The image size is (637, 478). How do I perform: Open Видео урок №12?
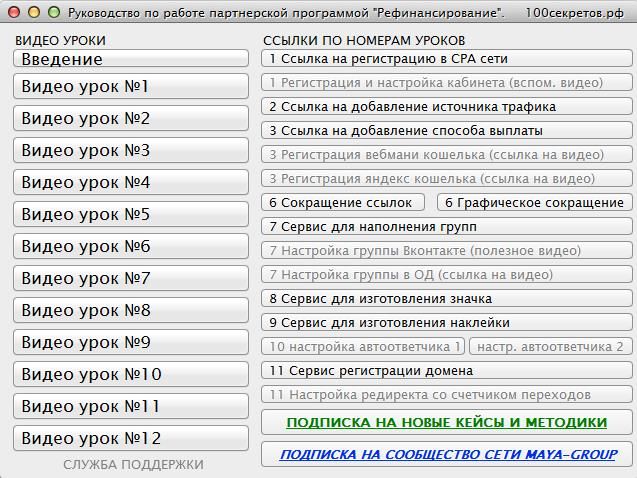pyautogui.click(x=131, y=439)
